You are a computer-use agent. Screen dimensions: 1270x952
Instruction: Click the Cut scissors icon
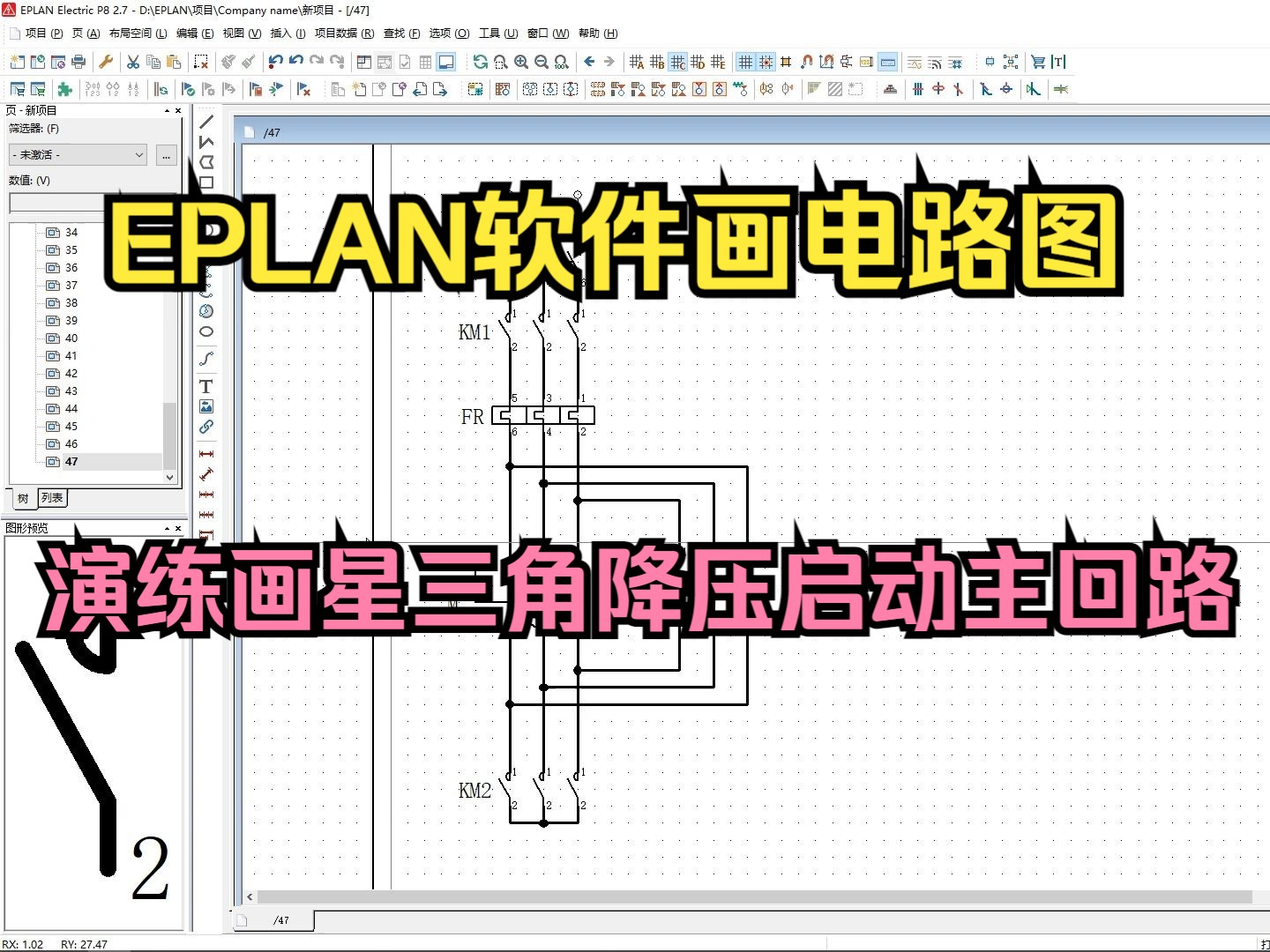click(x=132, y=62)
